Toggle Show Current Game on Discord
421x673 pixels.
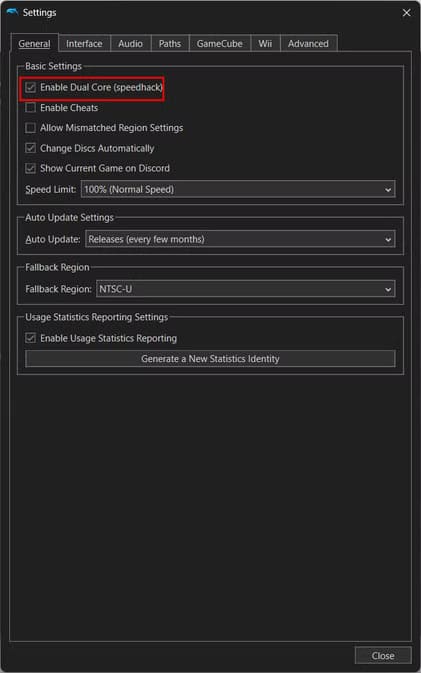30,168
